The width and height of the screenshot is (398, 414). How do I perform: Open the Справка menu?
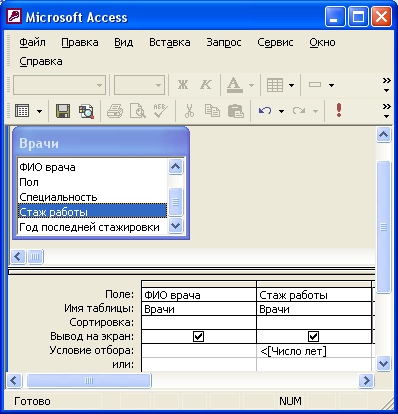41,61
